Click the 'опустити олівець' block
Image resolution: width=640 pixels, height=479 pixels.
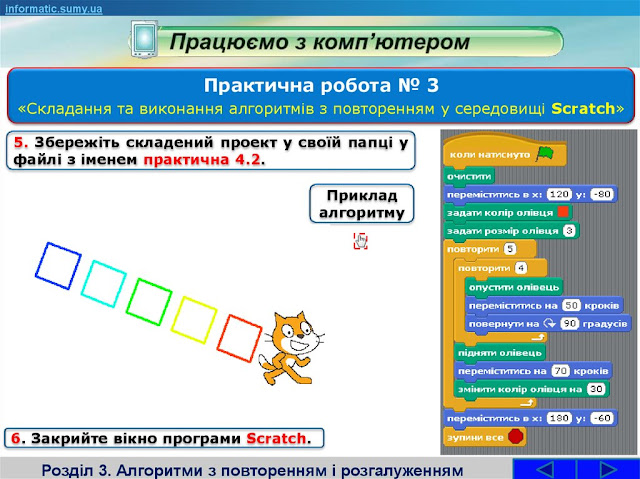click(513, 287)
